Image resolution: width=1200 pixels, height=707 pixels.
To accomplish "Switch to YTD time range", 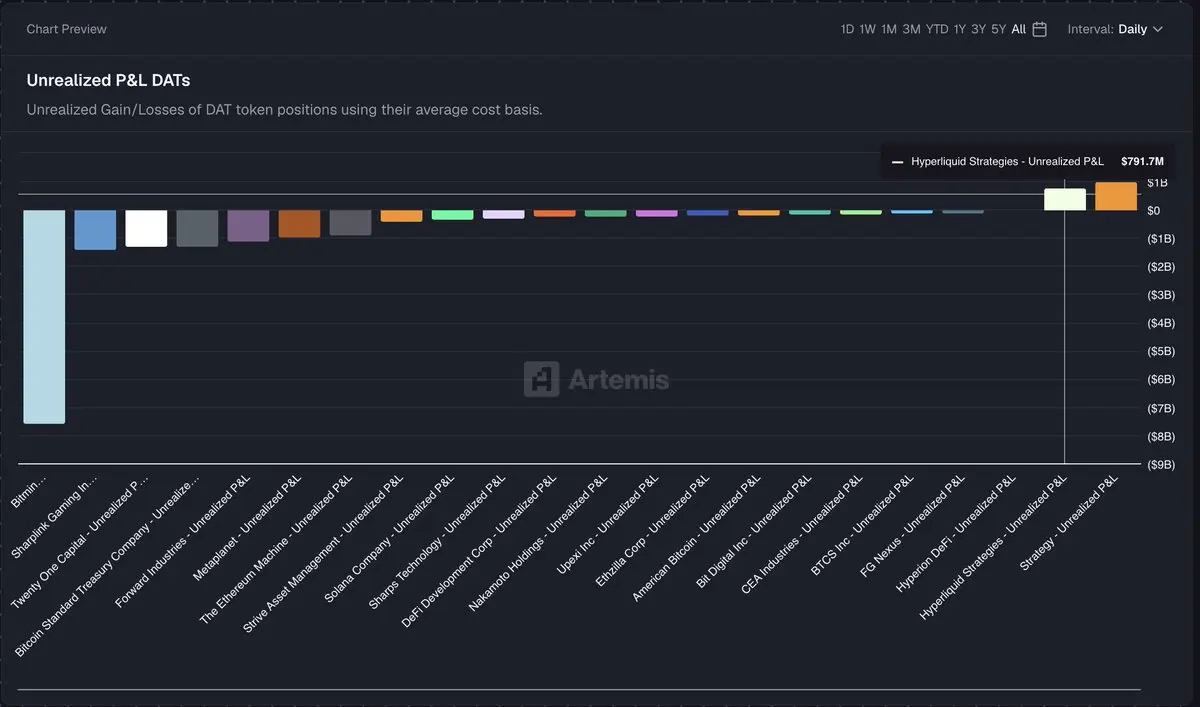I will [x=937, y=29].
